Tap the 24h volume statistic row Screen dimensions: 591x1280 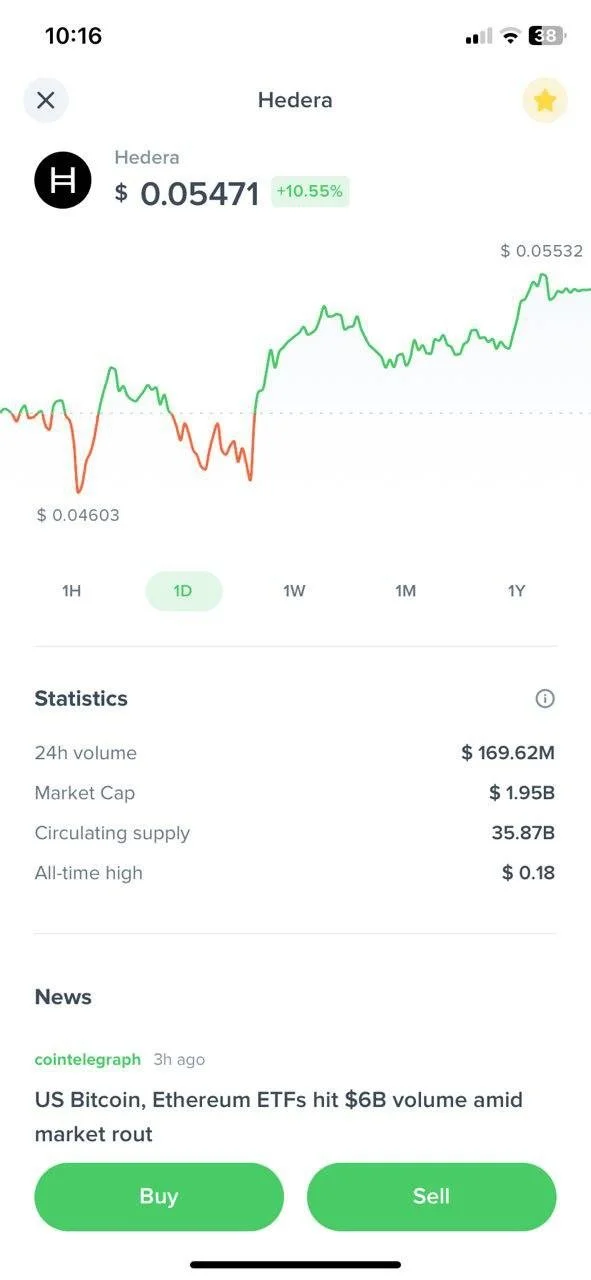pos(295,753)
